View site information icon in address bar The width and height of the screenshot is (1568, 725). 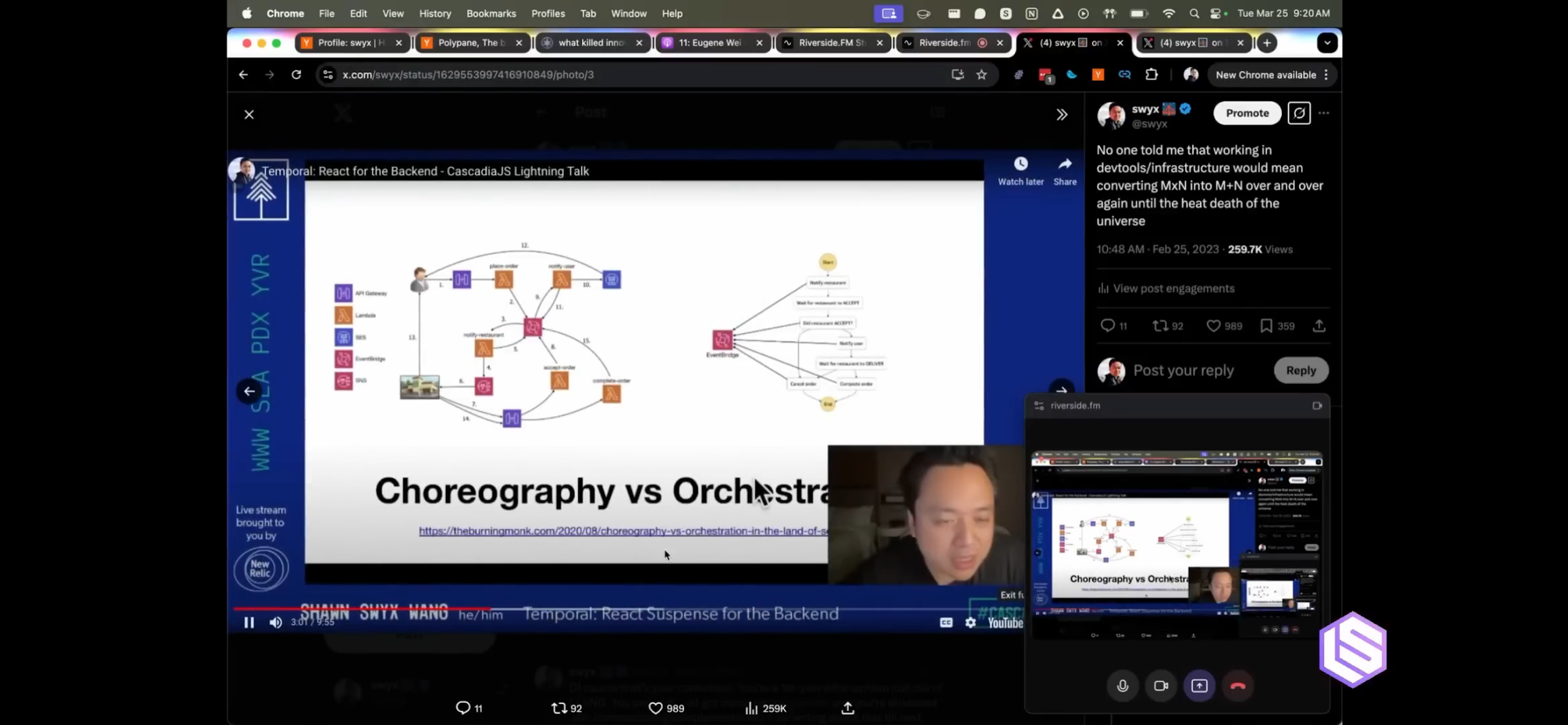point(328,74)
